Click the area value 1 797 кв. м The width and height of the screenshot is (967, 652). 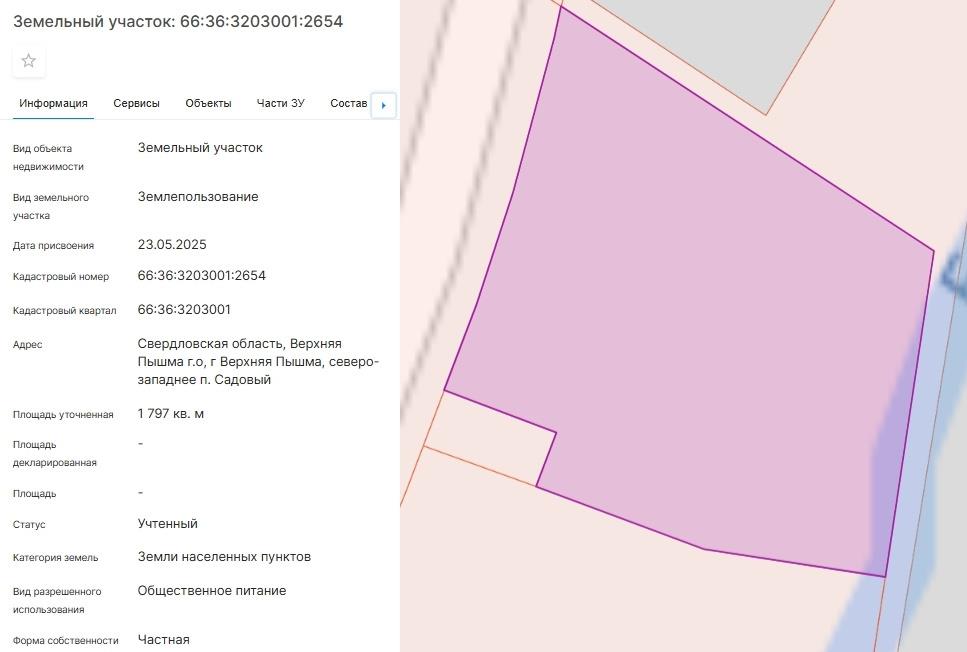(x=171, y=414)
